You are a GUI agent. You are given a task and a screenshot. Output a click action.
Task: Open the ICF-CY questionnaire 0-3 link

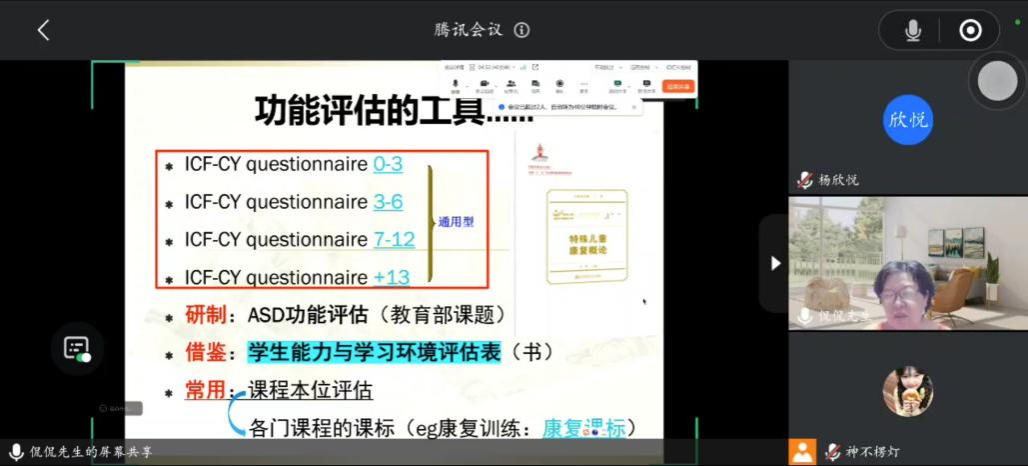[388, 165]
